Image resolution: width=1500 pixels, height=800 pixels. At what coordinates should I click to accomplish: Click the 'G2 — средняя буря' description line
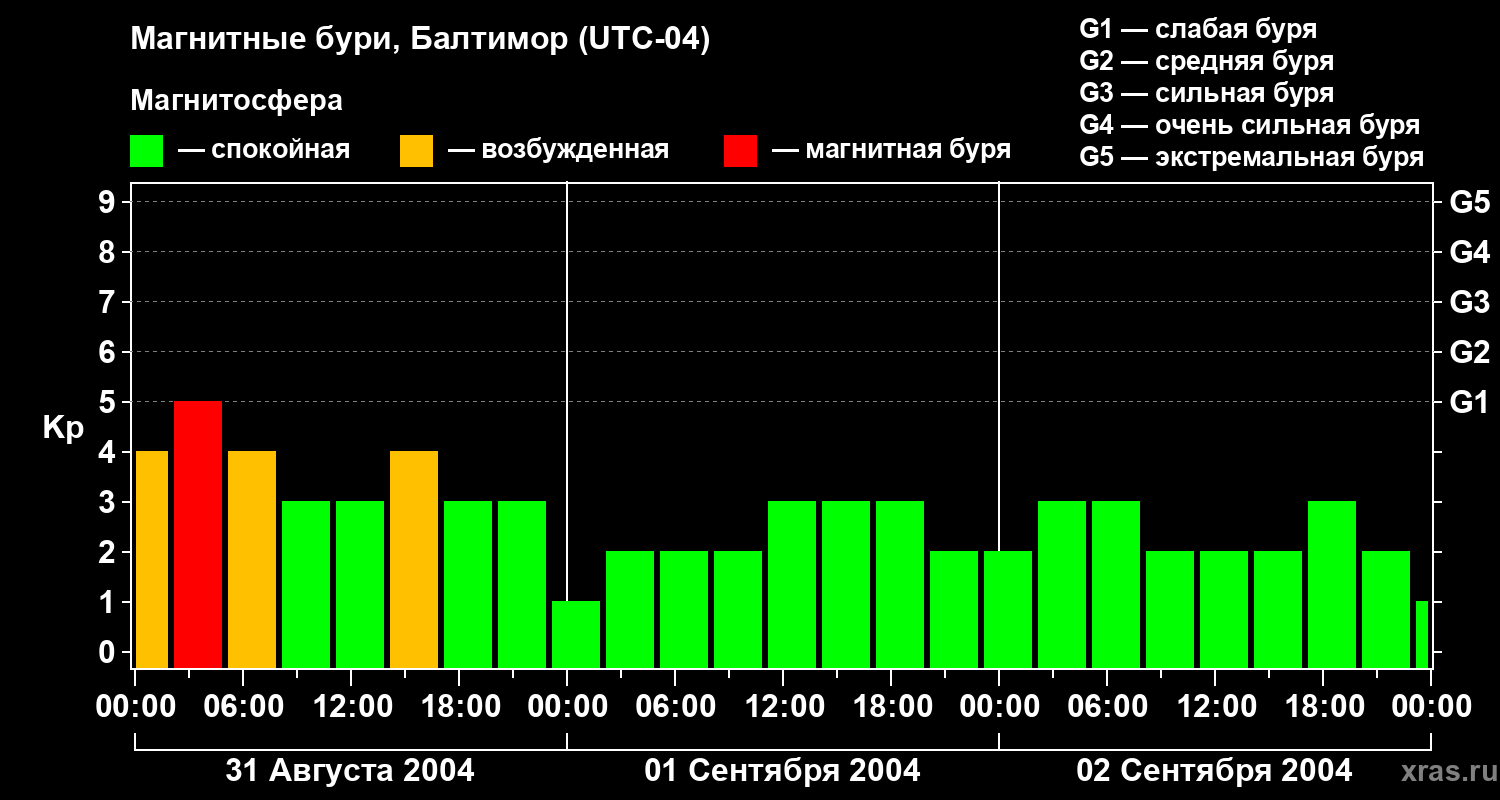[x=1206, y=61]
